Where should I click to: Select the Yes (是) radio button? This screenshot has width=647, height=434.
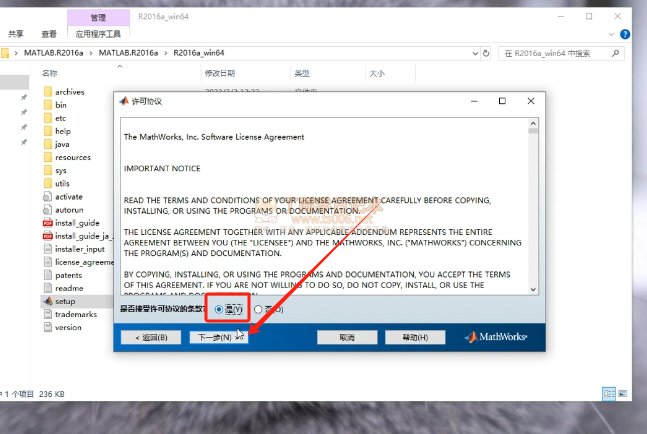coord(219,309)
